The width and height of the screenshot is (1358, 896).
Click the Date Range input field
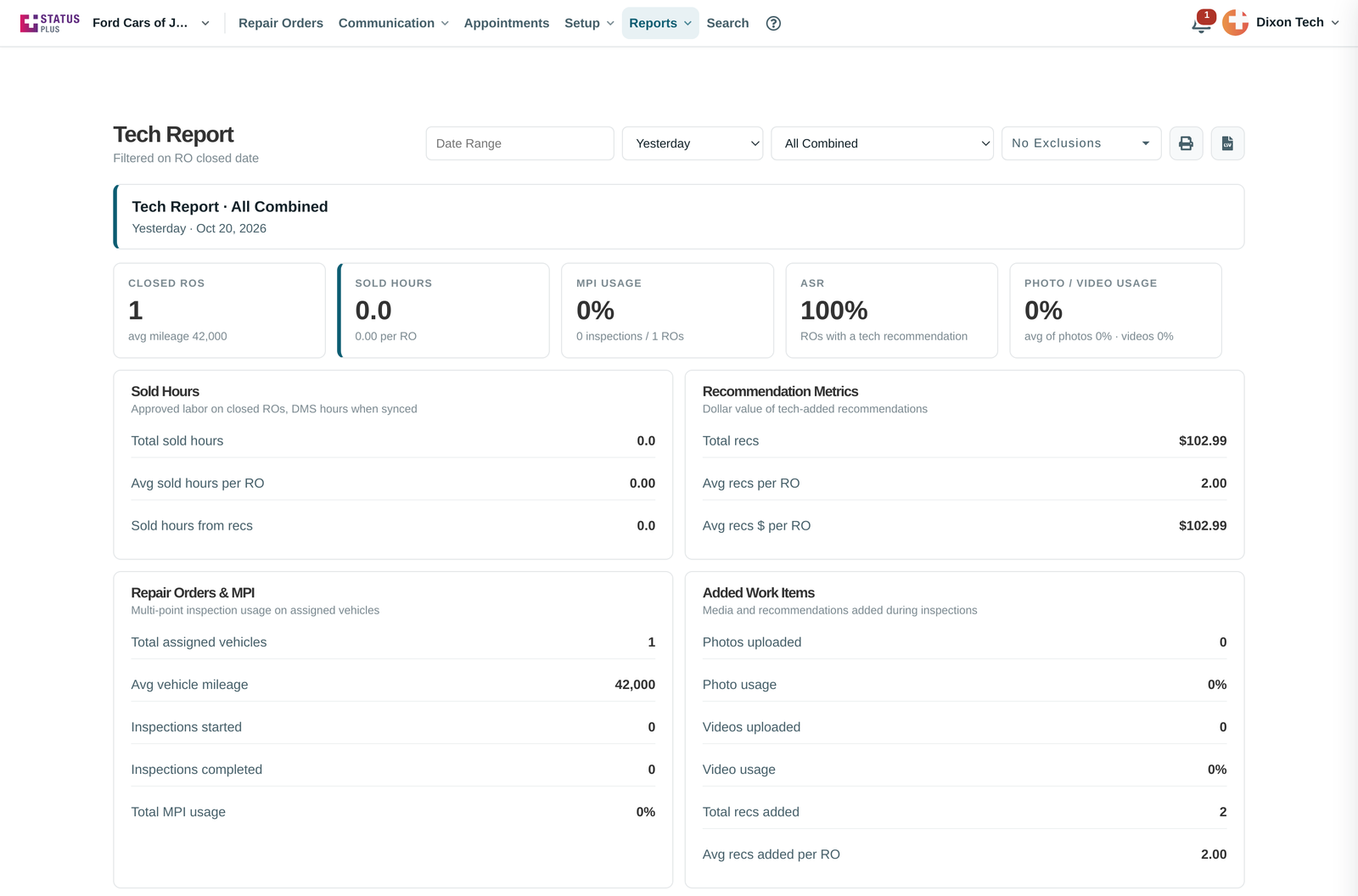pyautogui.click(x=519, y=143)
